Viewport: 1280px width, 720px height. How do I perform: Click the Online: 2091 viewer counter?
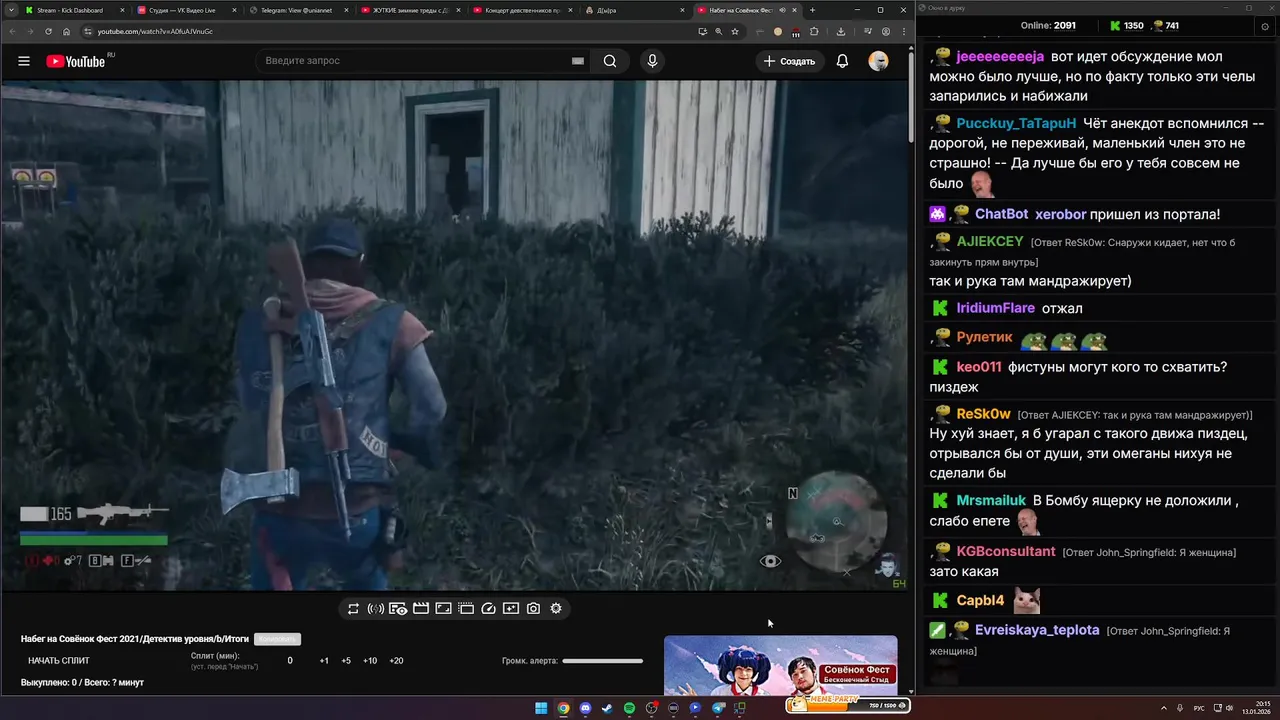pyautogui.click(x=1048, y=26)
